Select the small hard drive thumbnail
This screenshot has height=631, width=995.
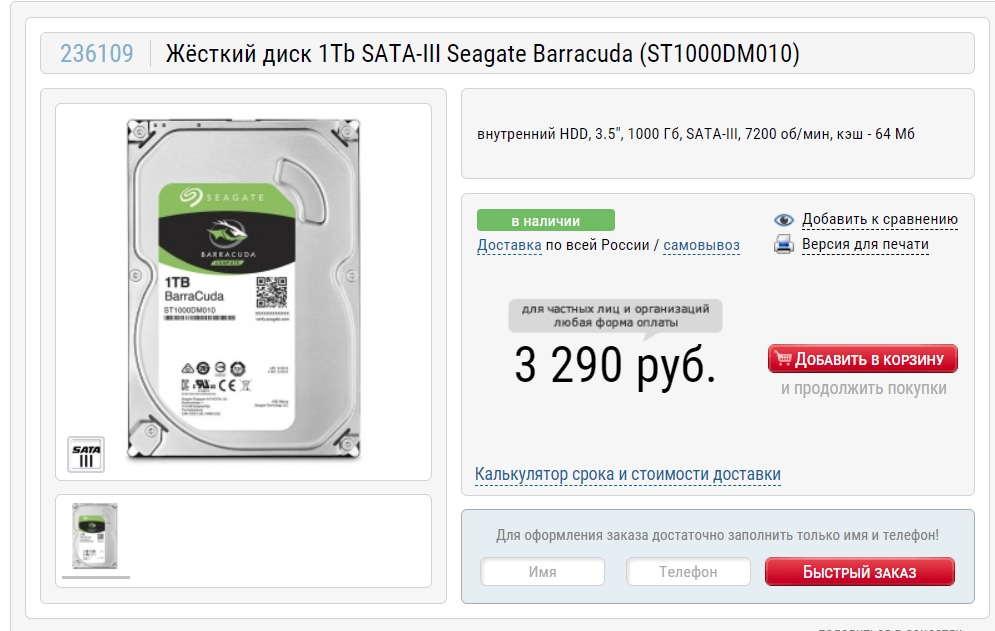click(95, 536)
